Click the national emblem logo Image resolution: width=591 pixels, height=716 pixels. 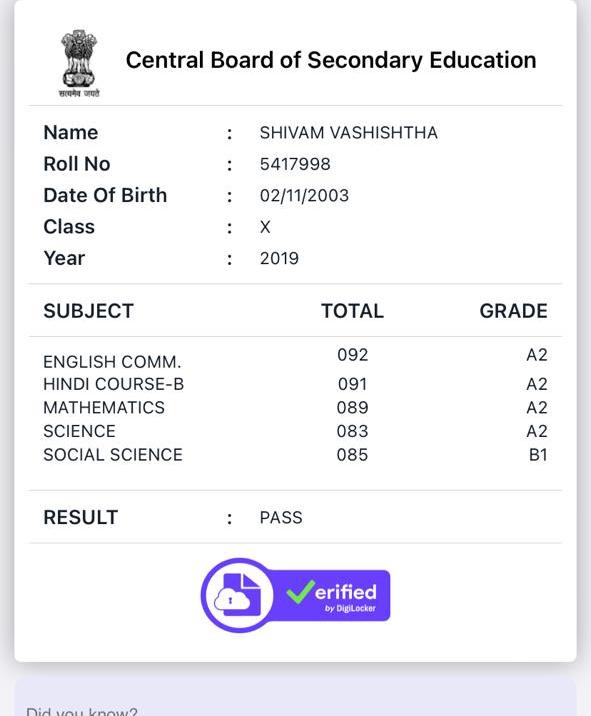[x=79, y=63]
